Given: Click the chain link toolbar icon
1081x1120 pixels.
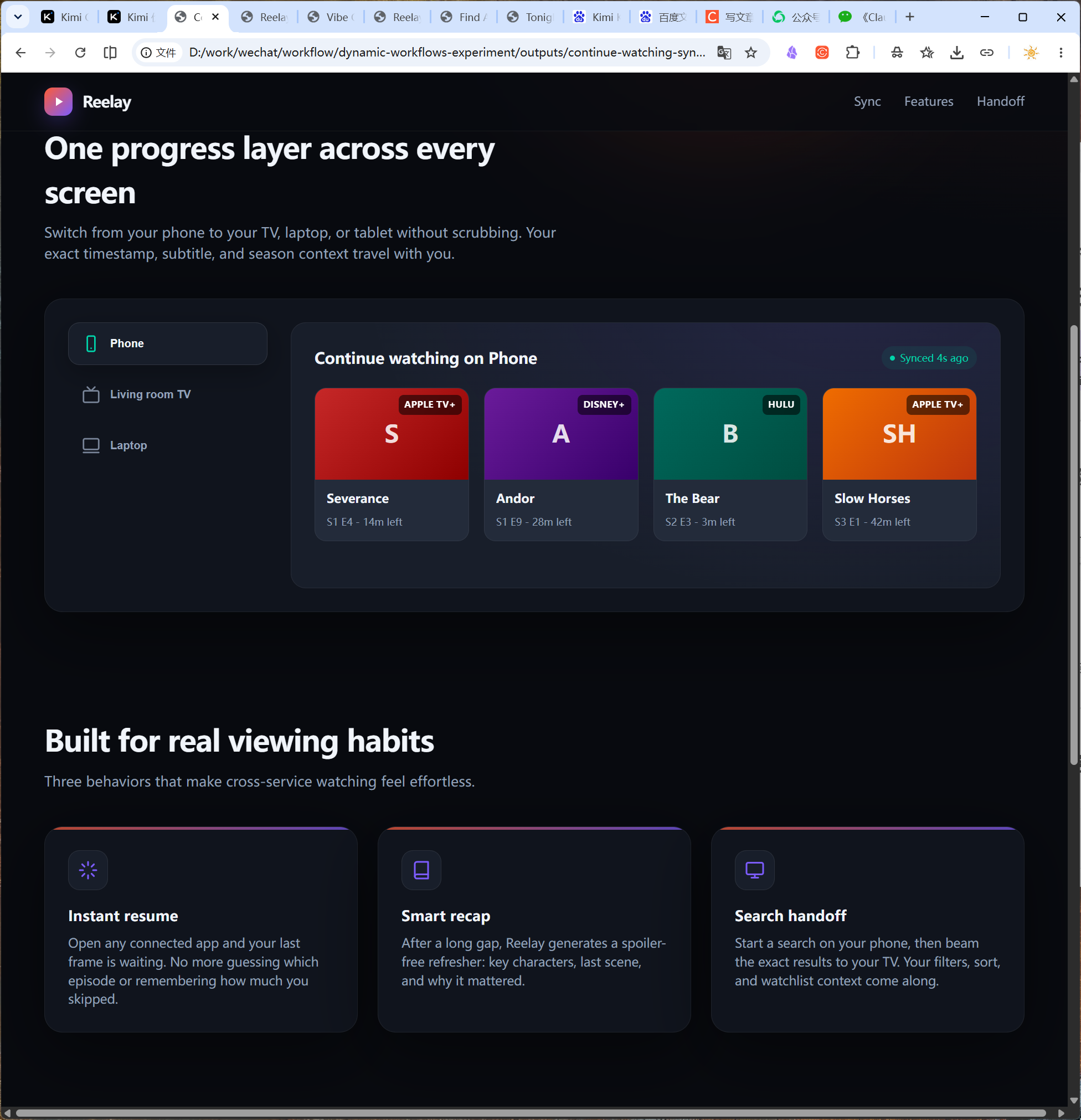Looking at the screenshot, I should click(987, 53).
